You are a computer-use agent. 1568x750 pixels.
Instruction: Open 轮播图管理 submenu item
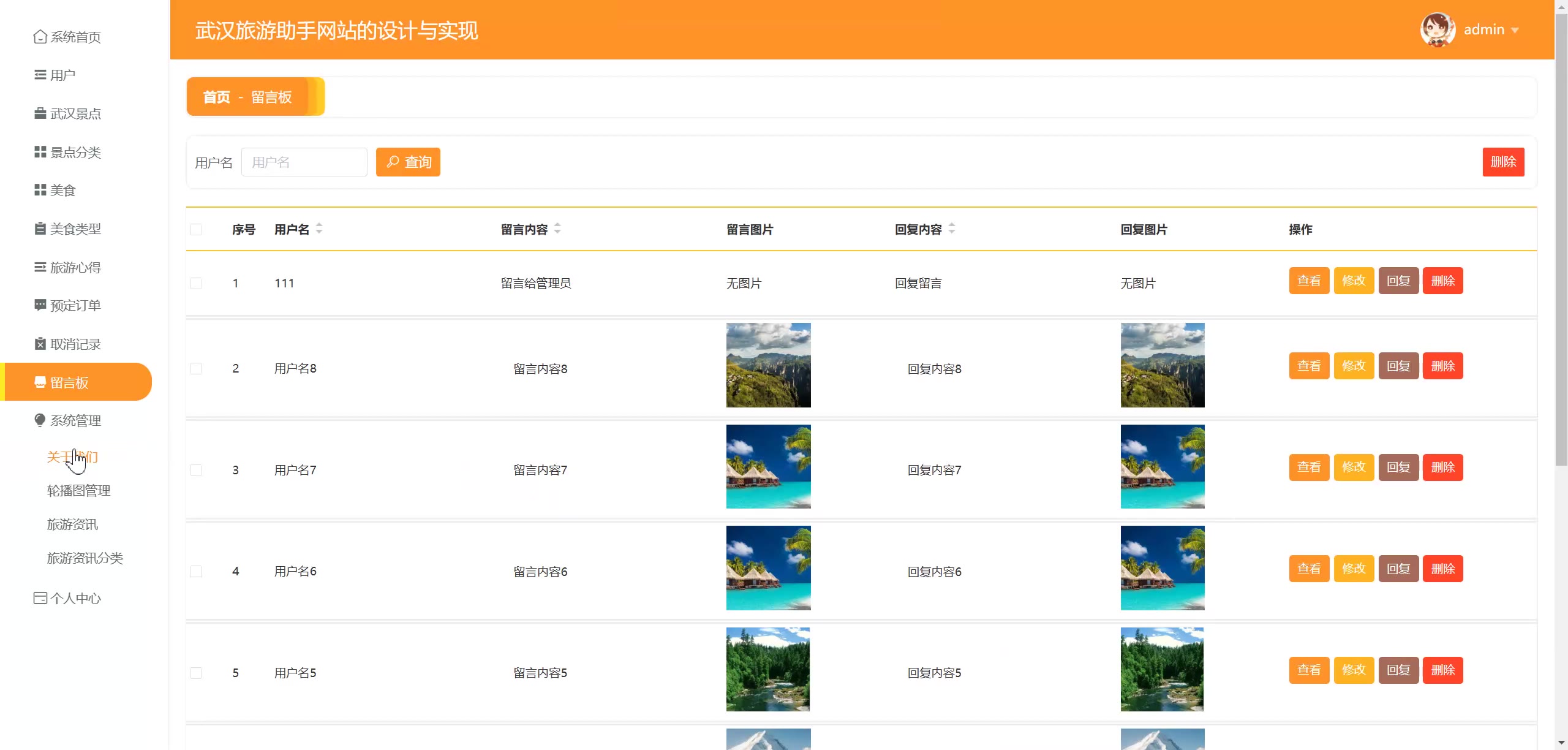coord(78,491)
